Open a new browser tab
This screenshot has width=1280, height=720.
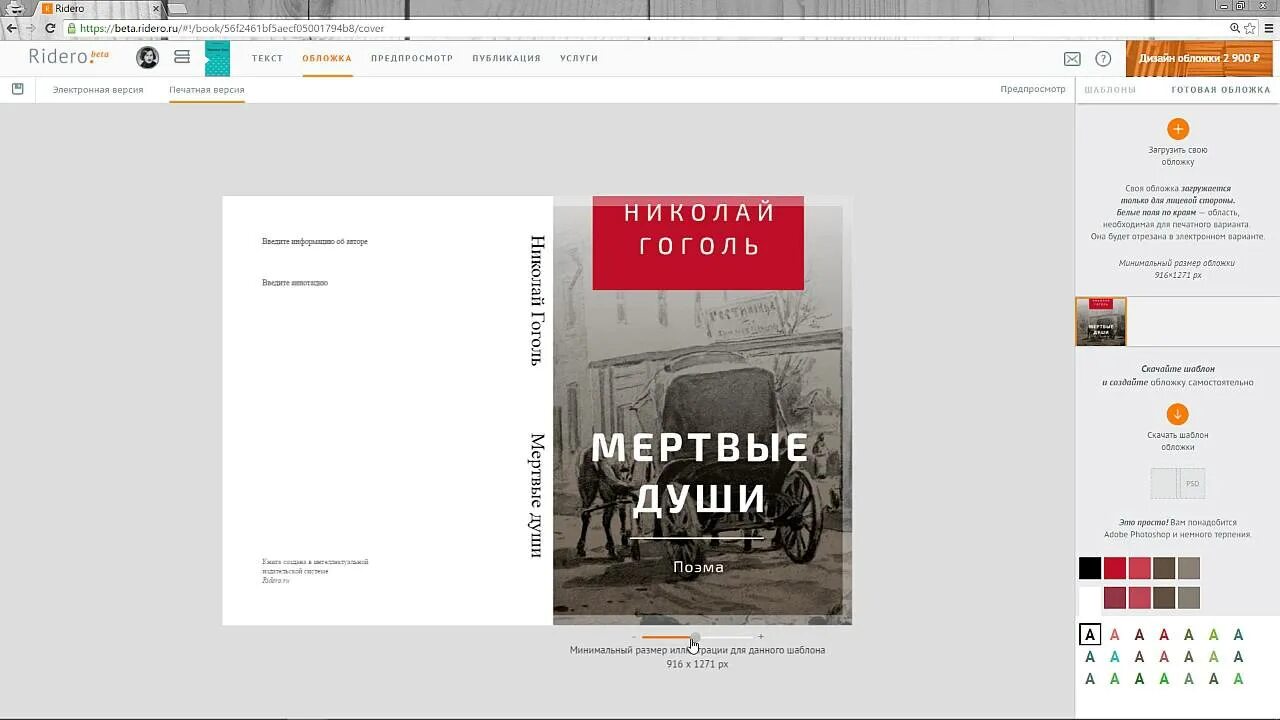coord(176,9)
